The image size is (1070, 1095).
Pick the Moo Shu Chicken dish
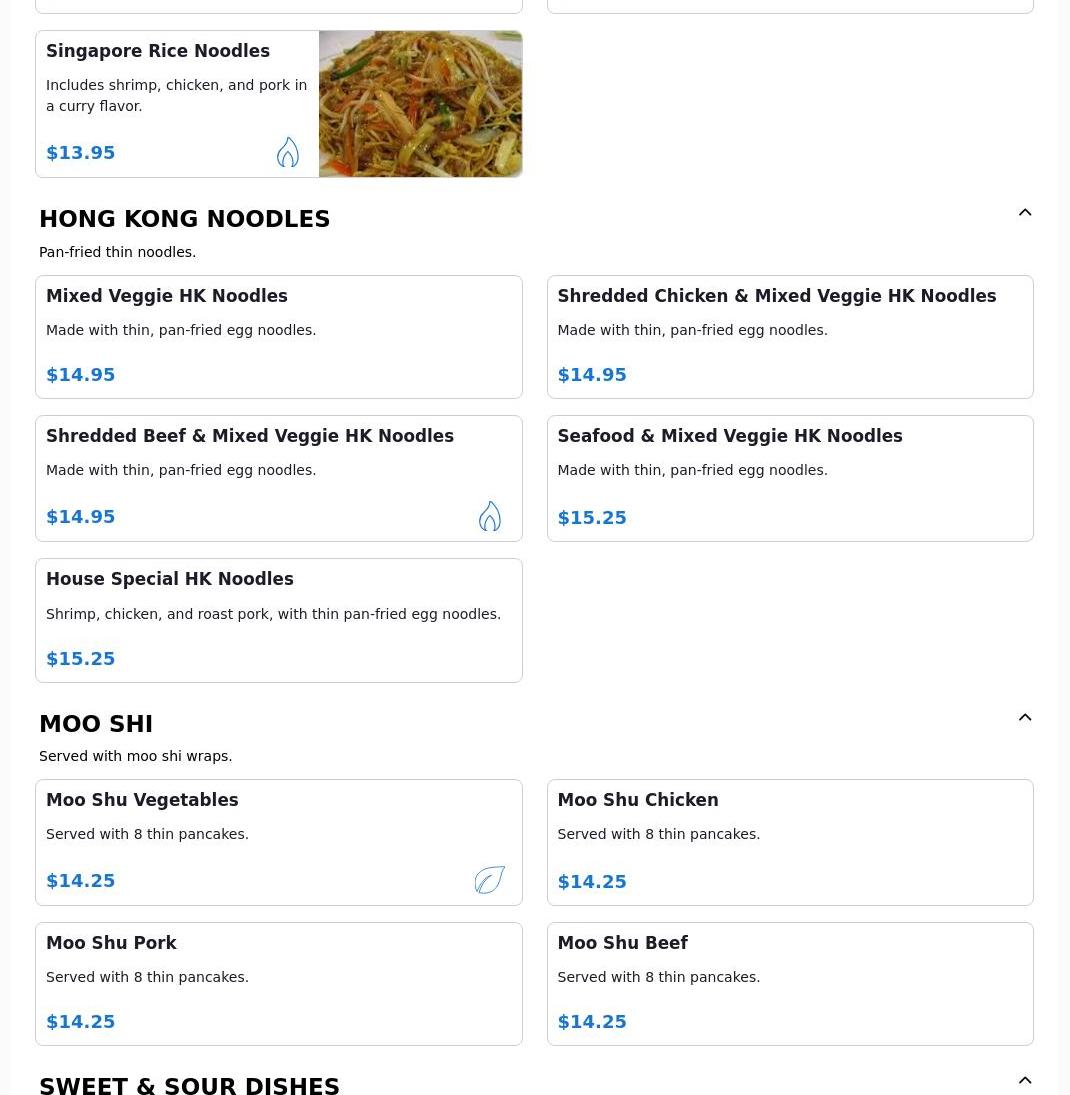[789, 842]
